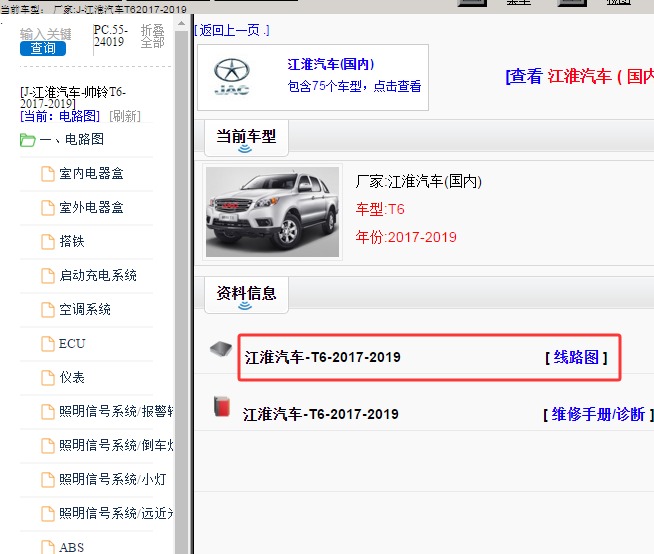
Task: Click the red book icon beside 维修手册 entry
Action: click(x=222, y=406)
